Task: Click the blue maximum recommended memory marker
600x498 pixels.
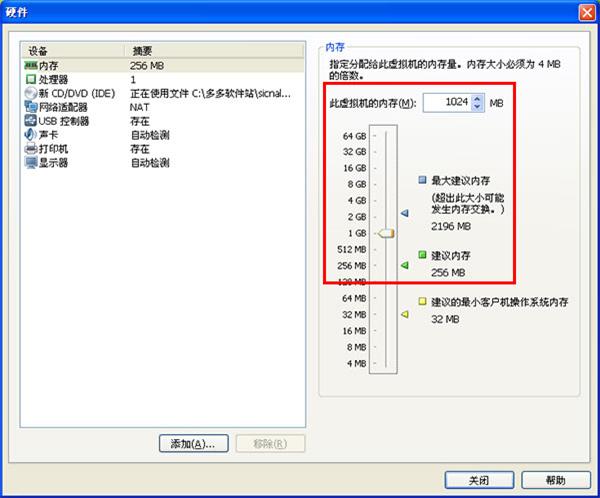Action: click(404, 213)
